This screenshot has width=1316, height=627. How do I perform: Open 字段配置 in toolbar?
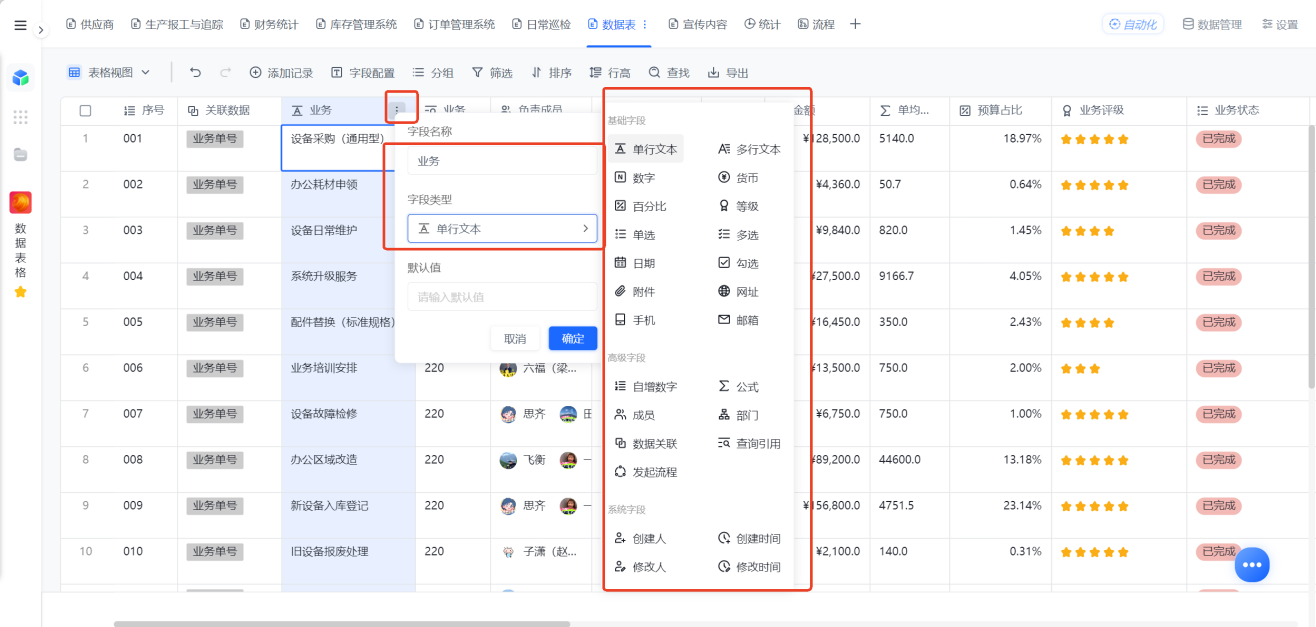point(362,72)
